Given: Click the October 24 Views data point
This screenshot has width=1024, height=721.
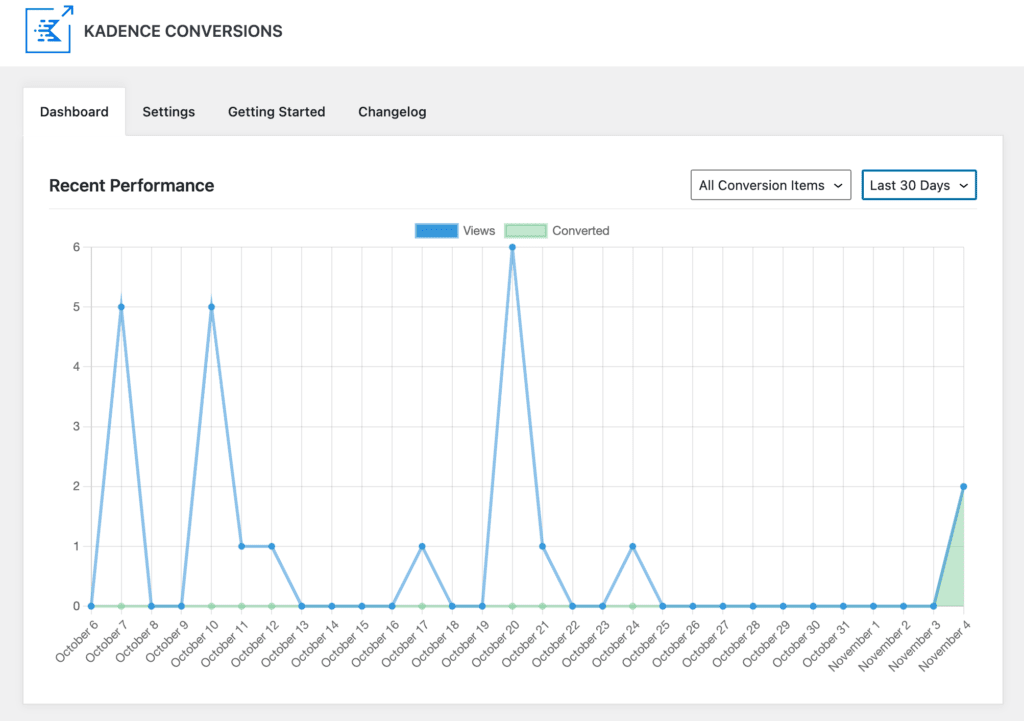Looking at the screenshot, I should 632,546.
